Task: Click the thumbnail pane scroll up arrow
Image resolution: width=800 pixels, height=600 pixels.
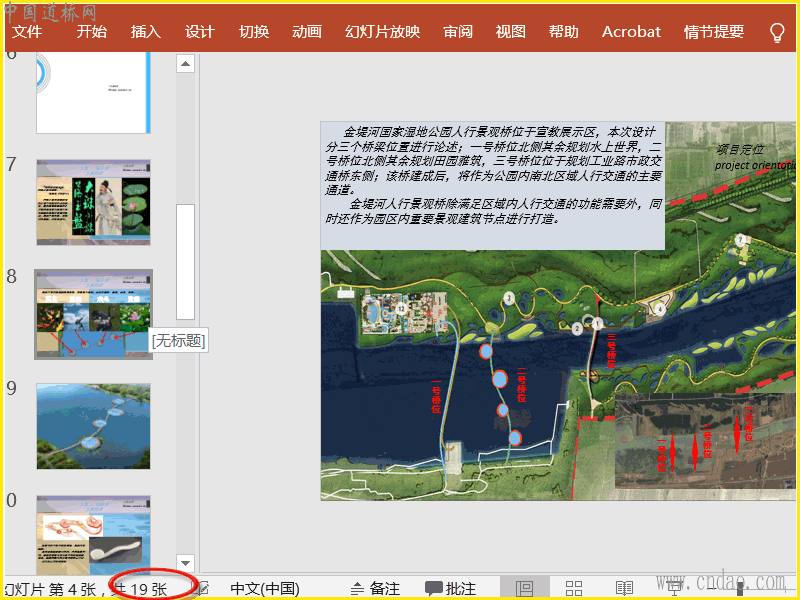Action: click(x=186, y=64)
